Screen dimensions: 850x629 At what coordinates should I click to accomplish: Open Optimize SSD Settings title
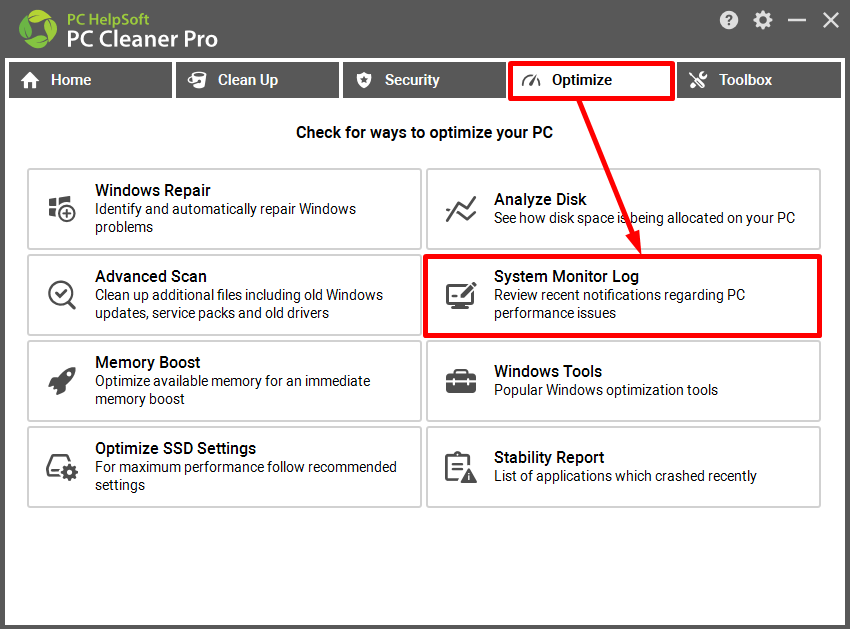[176, 448]
